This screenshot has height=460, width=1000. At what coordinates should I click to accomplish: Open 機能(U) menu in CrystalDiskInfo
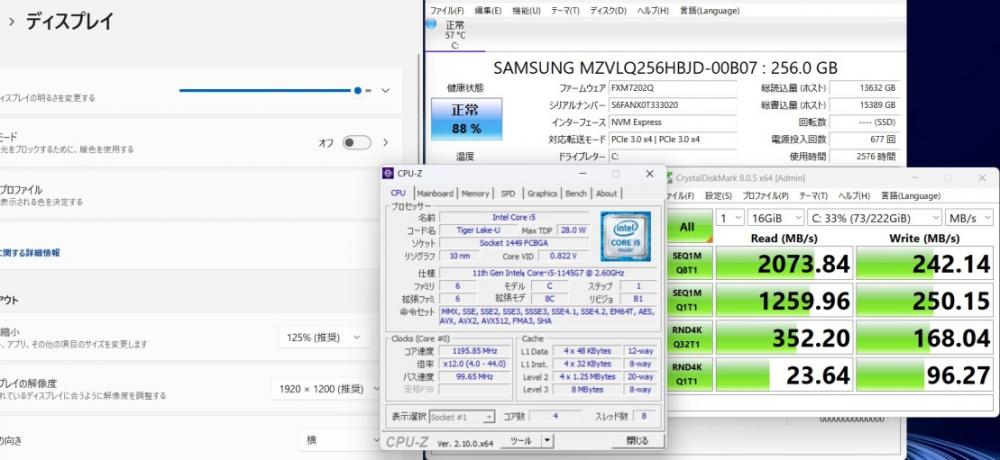[527, 11]
